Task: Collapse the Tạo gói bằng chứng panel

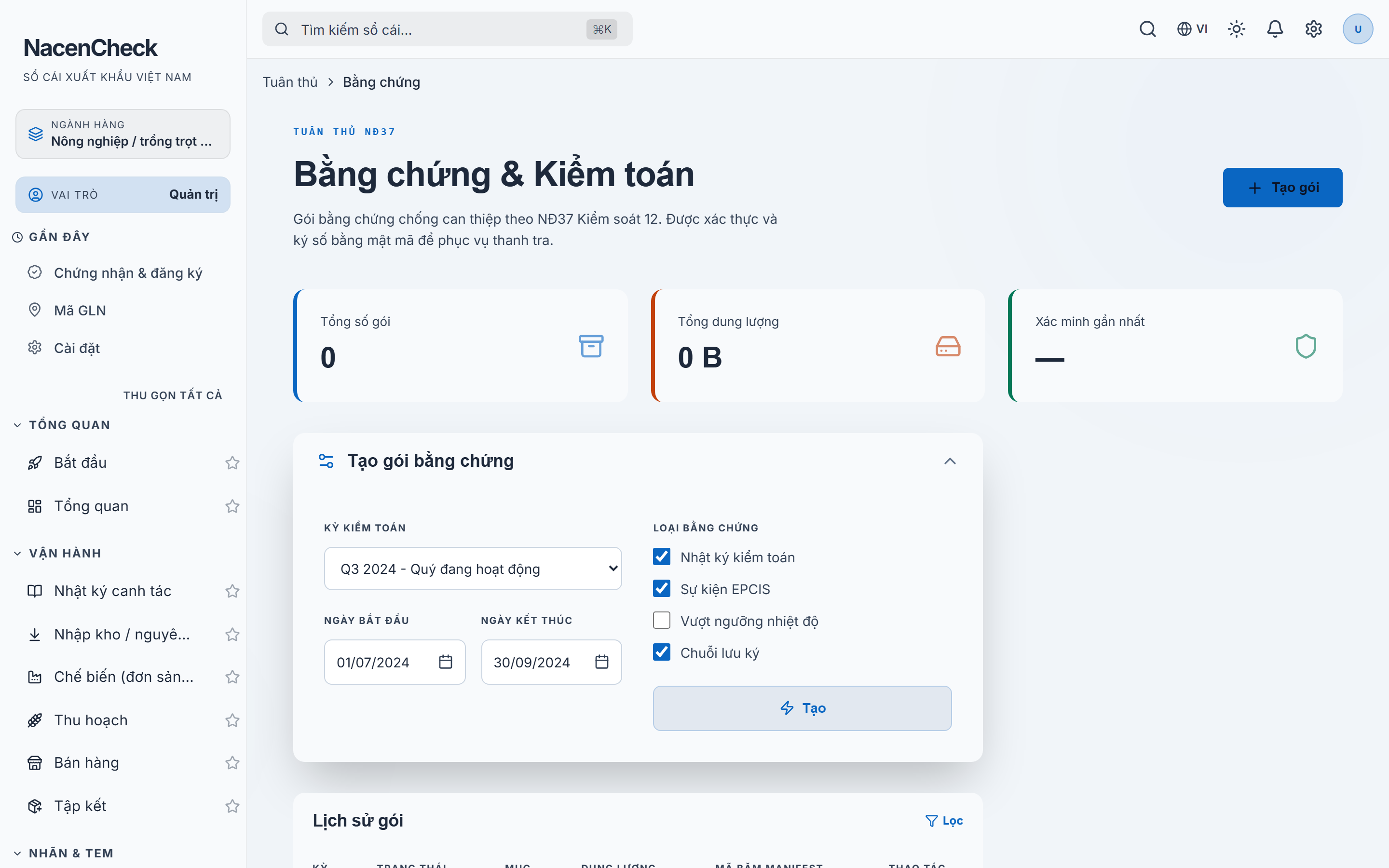Action: pyautogui.click(x=950, y=461)
